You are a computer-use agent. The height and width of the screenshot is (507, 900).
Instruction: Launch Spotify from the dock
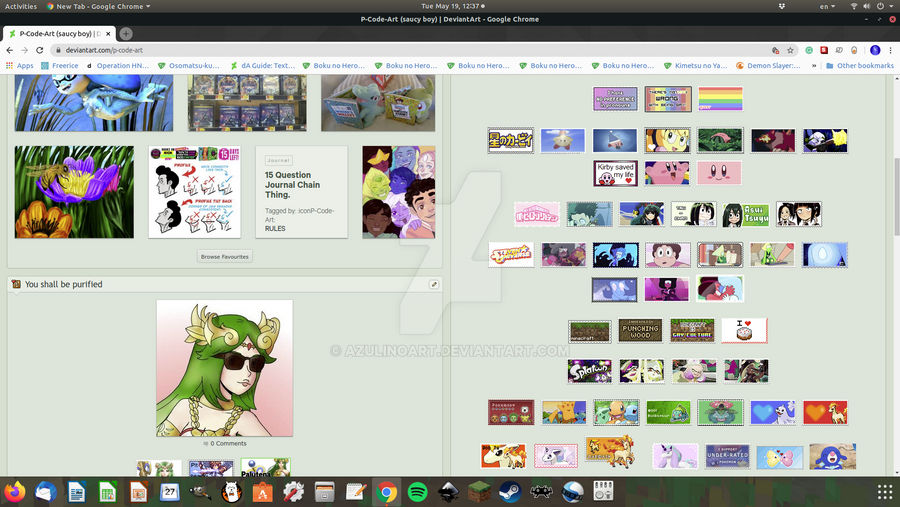click(x=417, y=492)
